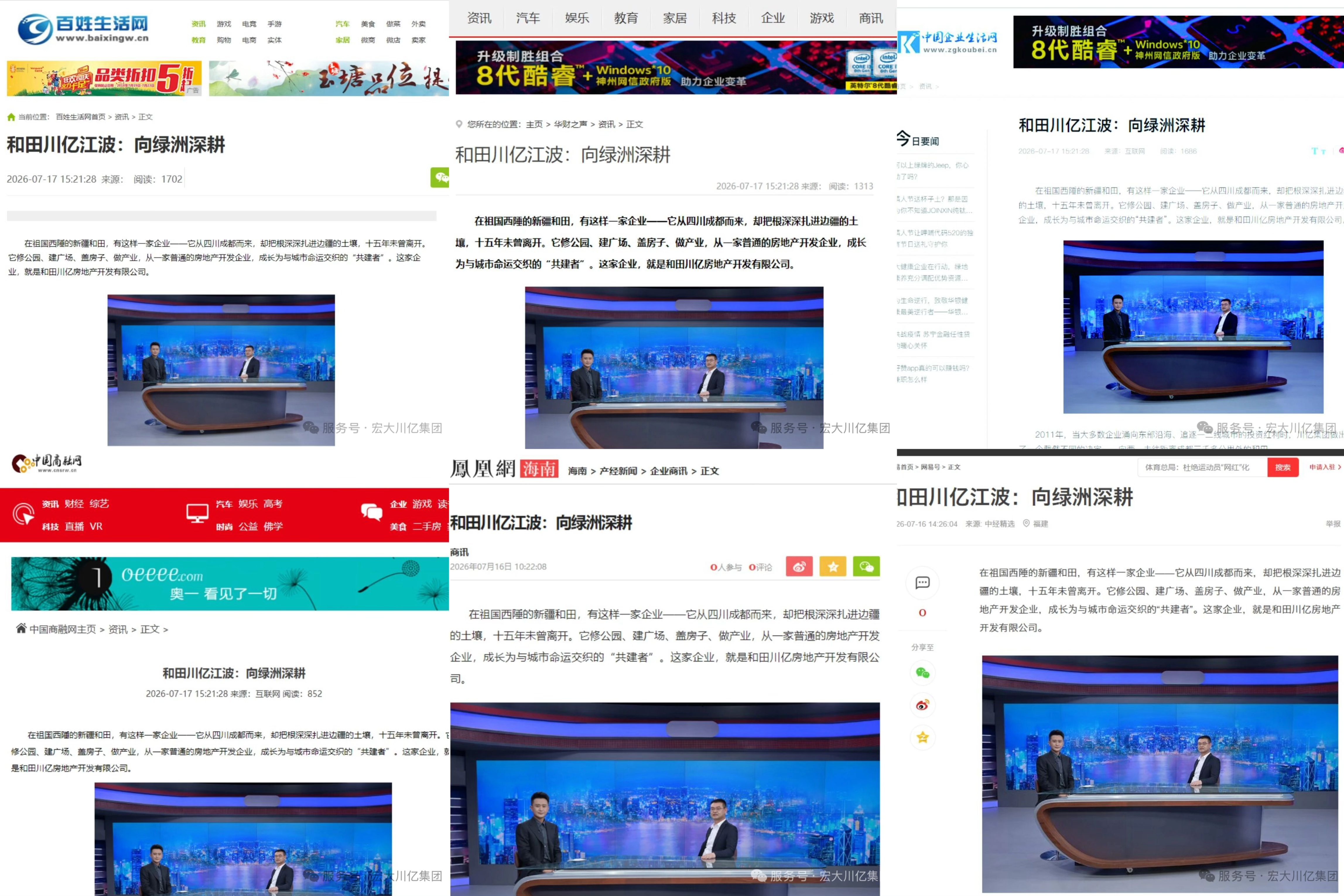Click 举报 link on 网易 article
The height and width of the screenshot is (896, 1344).
[x=1333, y=524]
